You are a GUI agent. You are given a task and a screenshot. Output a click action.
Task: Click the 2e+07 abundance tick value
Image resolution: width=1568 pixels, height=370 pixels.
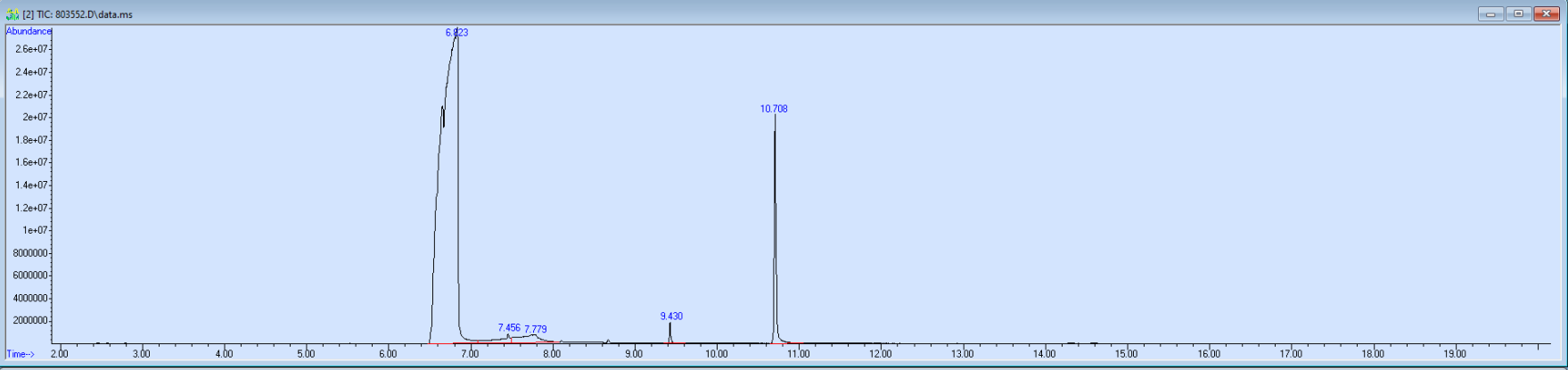[x=36, y=118]
